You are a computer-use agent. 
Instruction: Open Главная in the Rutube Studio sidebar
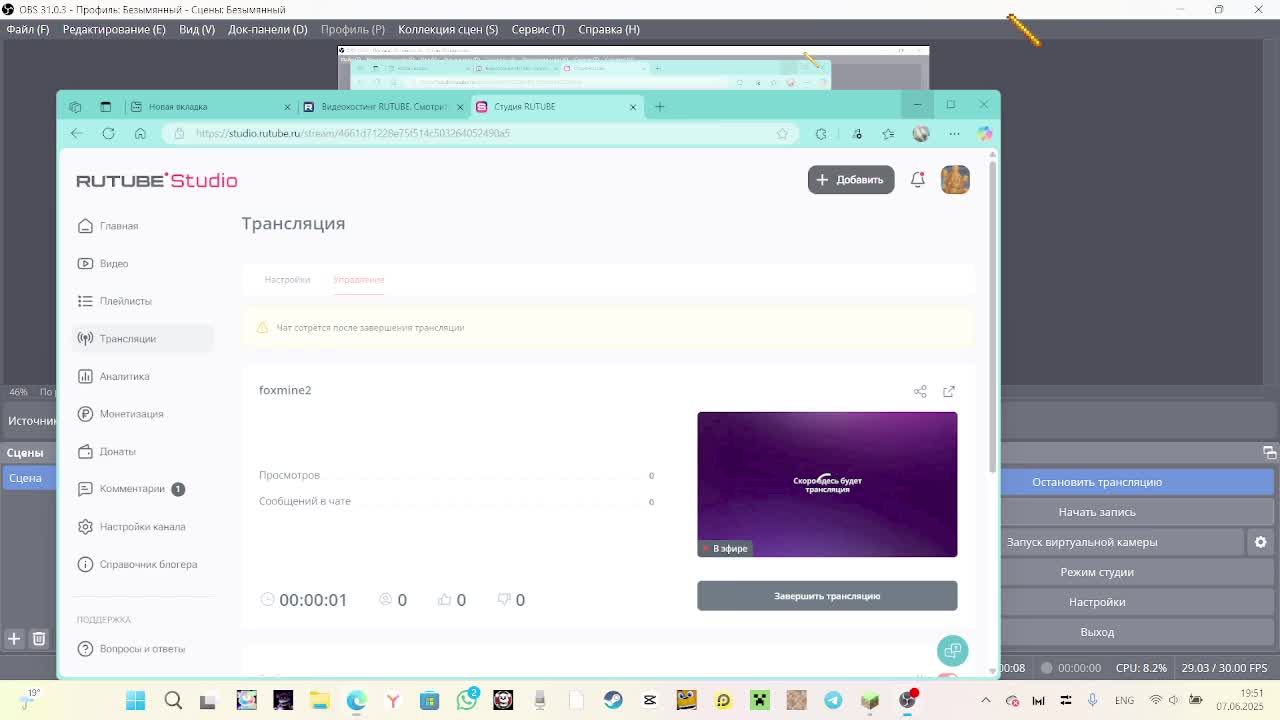point(108,226)
